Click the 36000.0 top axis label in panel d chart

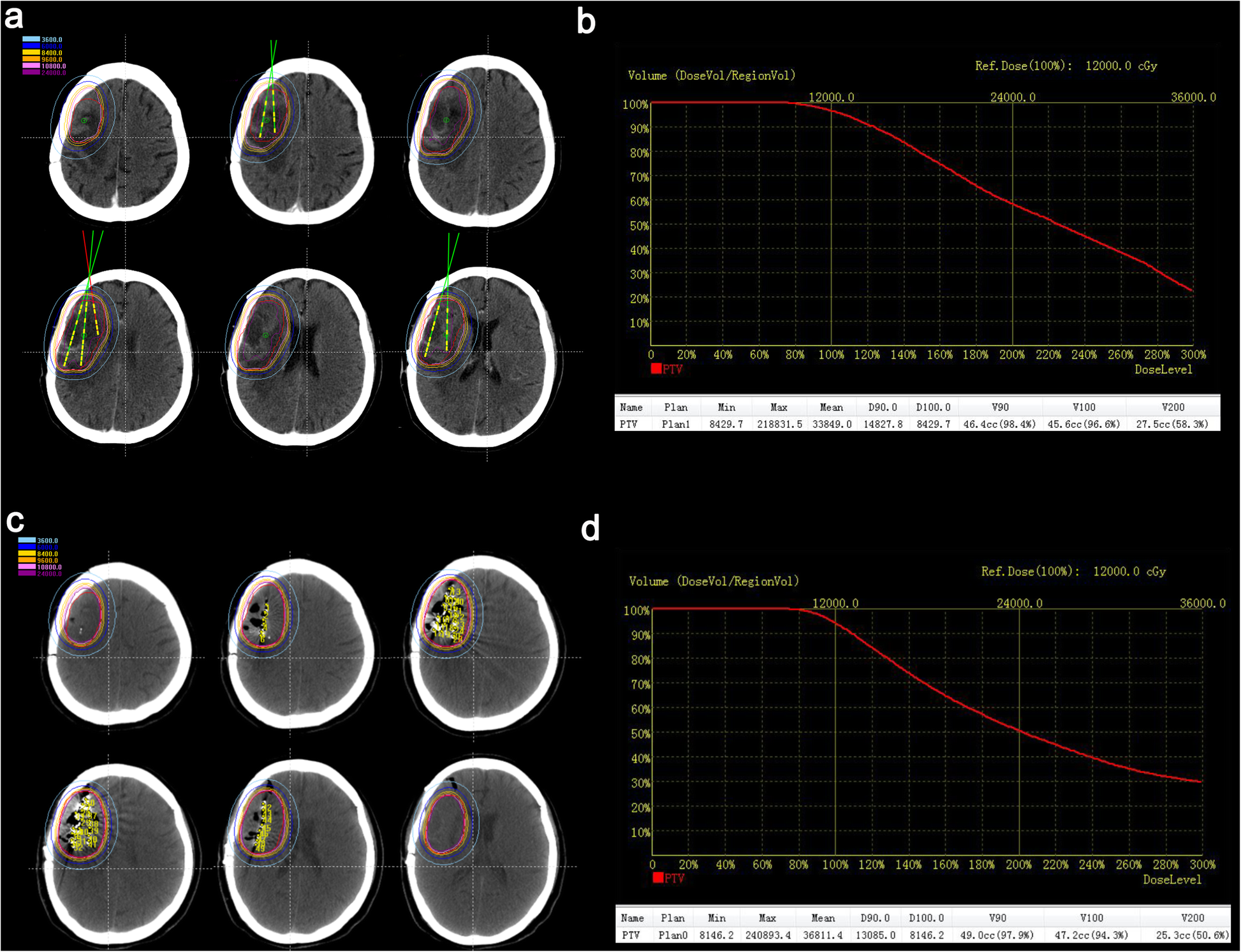click(1203, 603)
